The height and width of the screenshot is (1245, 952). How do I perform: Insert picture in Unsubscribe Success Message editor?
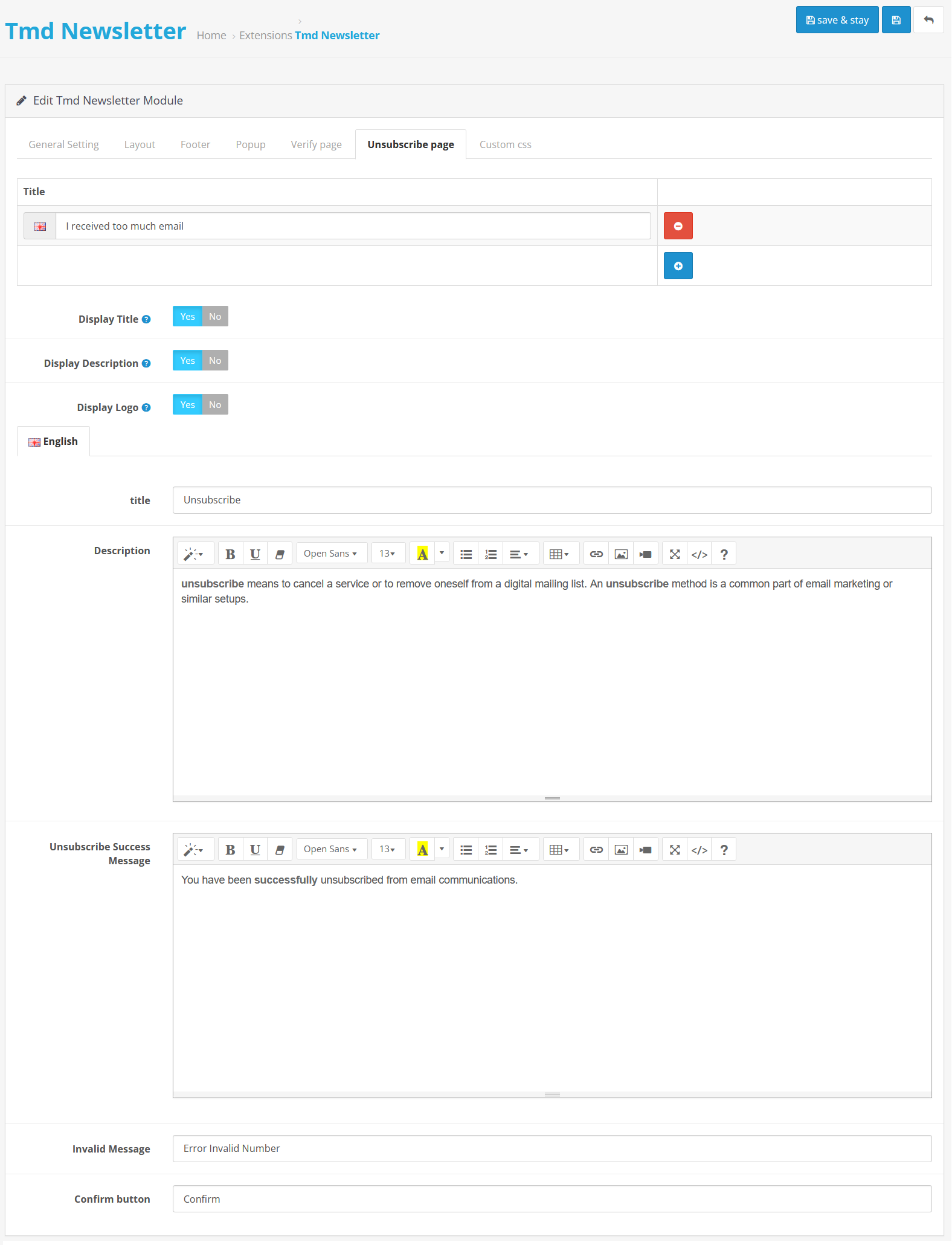coord(621,850)
